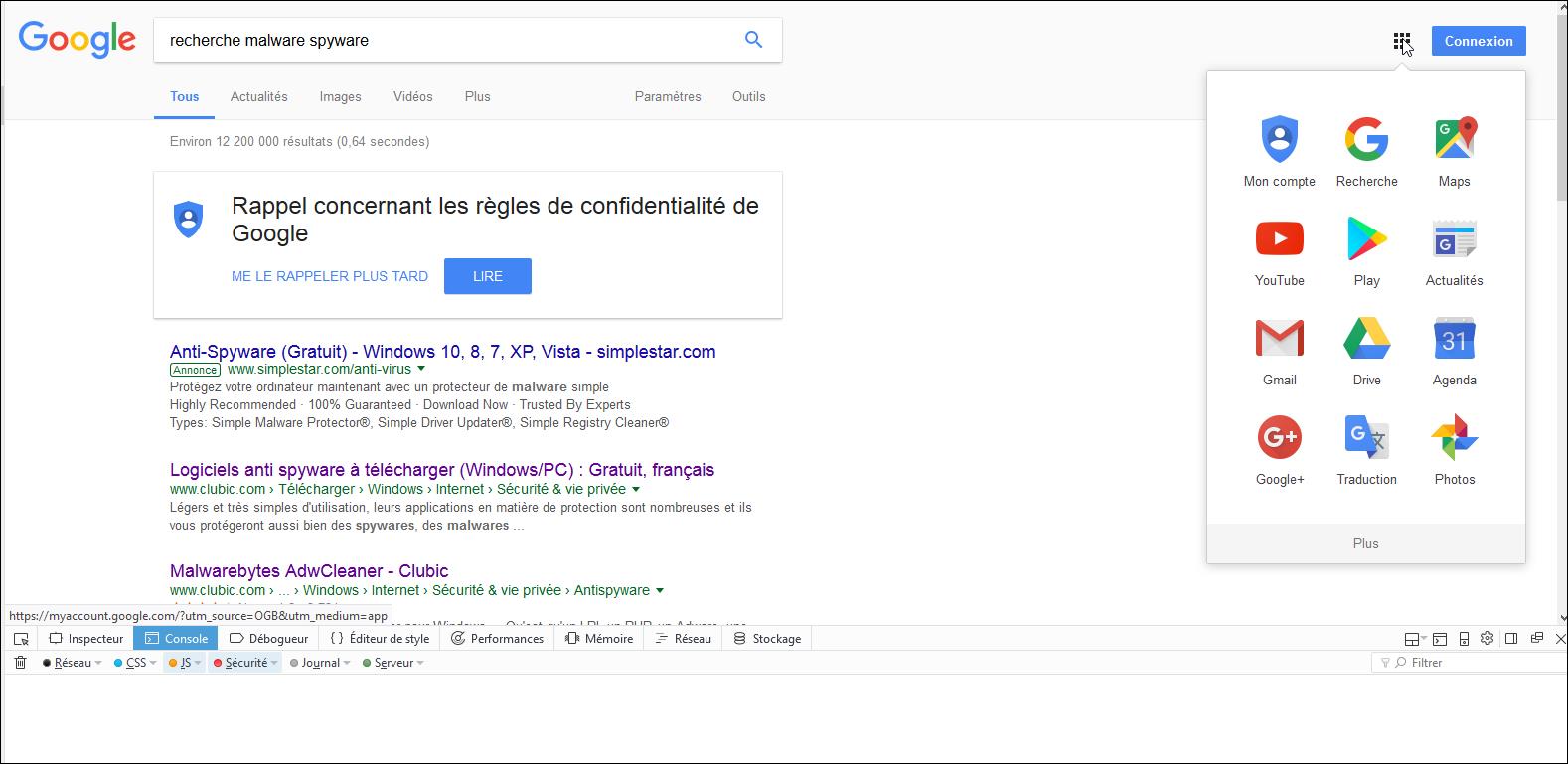1568x764 pixels.
Task: Click the Google search text field
Action: click(447, 40)
